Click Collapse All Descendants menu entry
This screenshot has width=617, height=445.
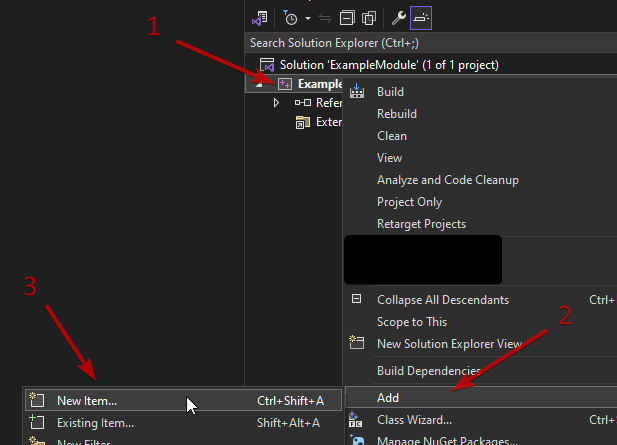(442, 300)
